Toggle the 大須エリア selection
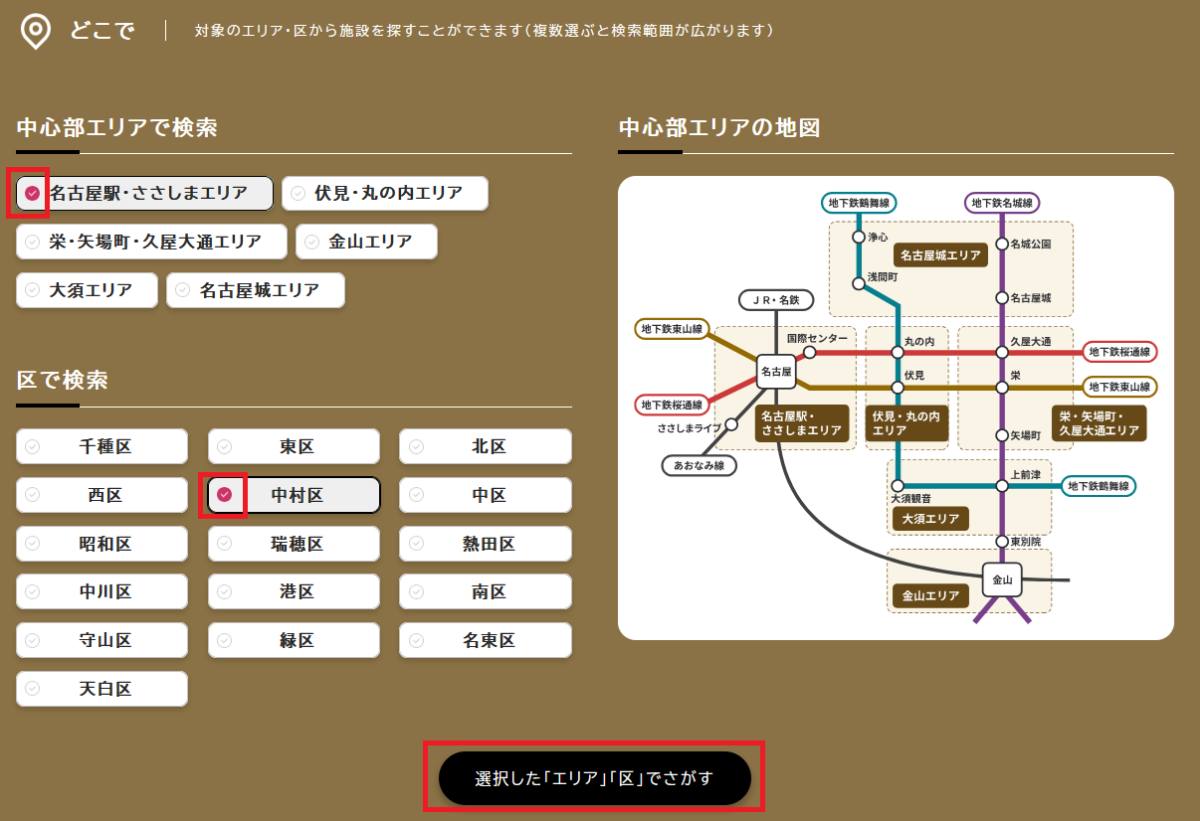 click(x=87, y=291)
